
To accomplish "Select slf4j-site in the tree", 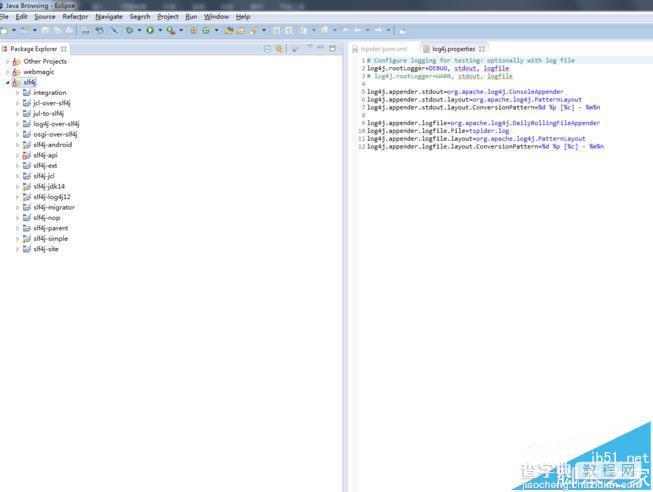I will click(46, 249).
